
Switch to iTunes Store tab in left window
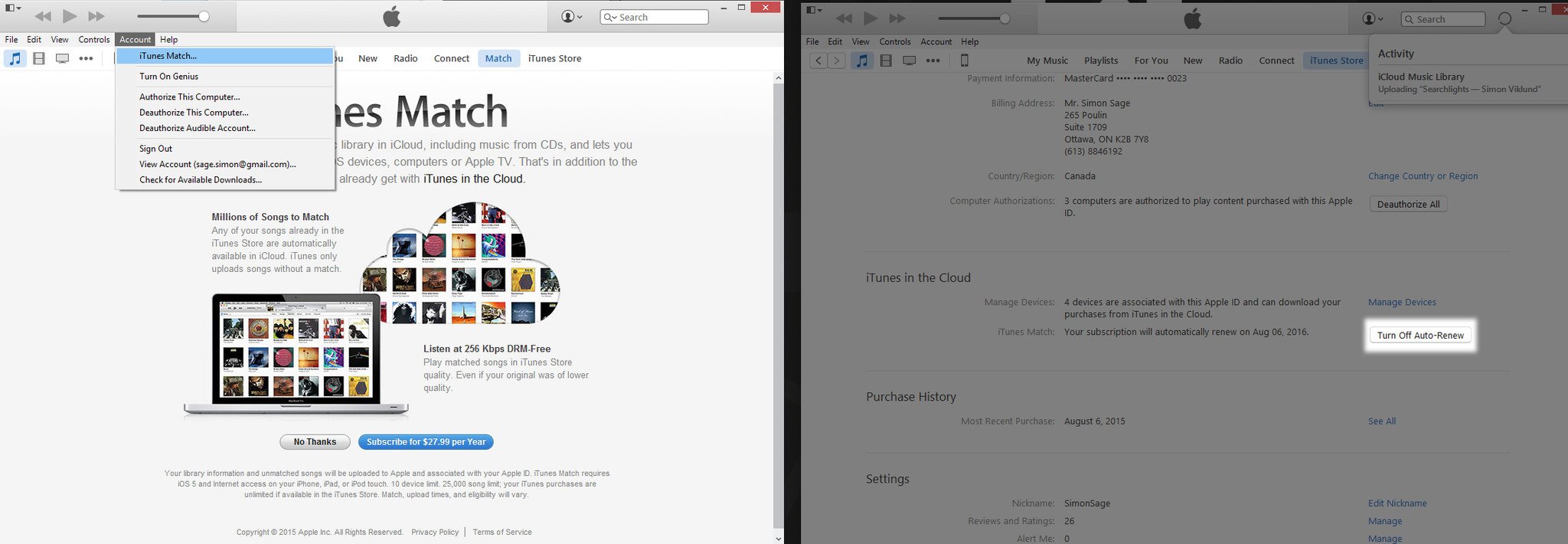(x=554, y=58)
